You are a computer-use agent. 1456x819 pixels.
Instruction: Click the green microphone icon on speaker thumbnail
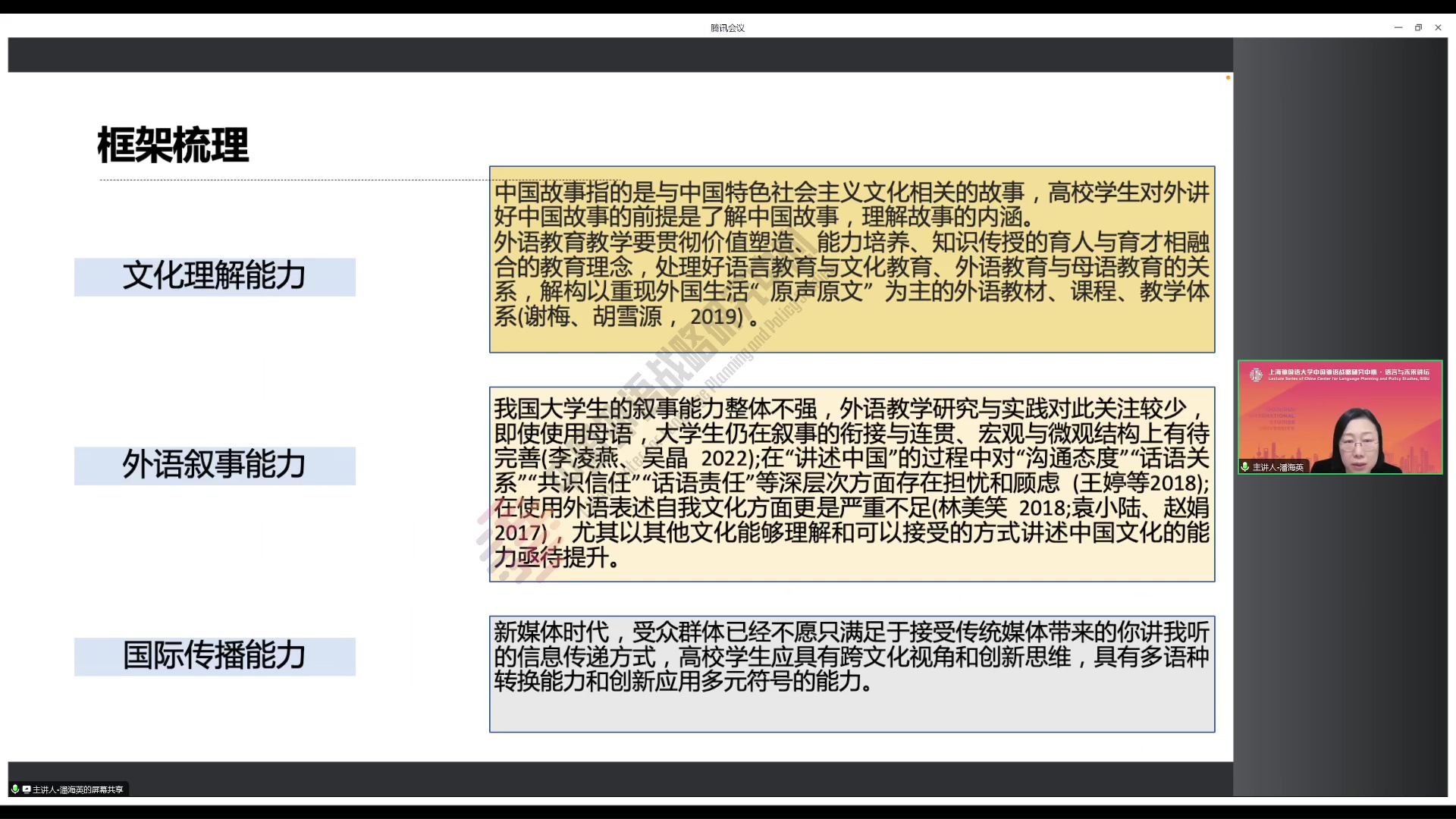(x=1245, y=466)
